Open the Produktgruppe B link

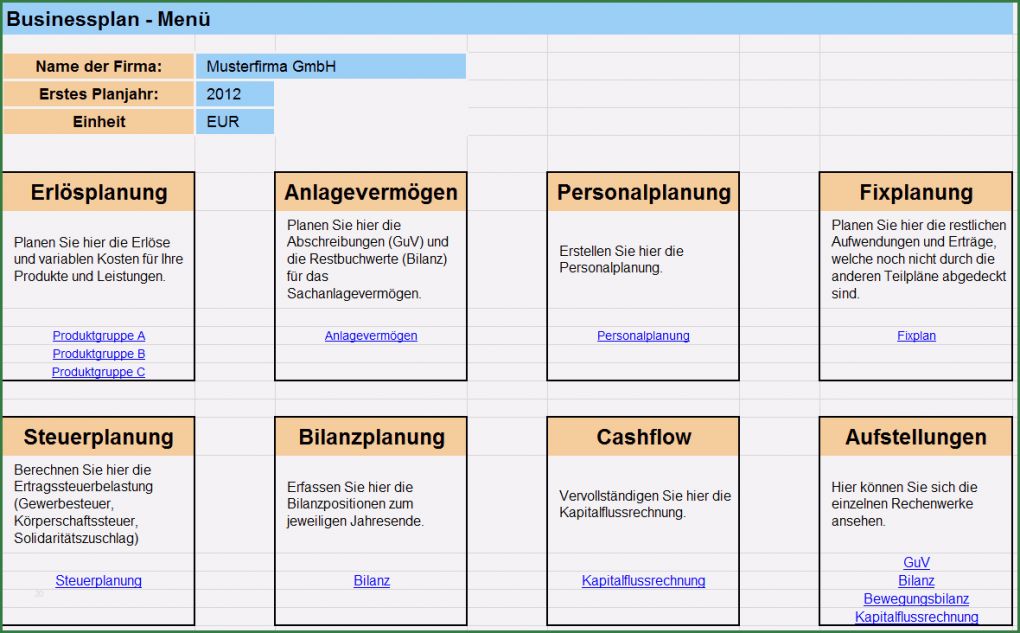click(x=98, y=353)
